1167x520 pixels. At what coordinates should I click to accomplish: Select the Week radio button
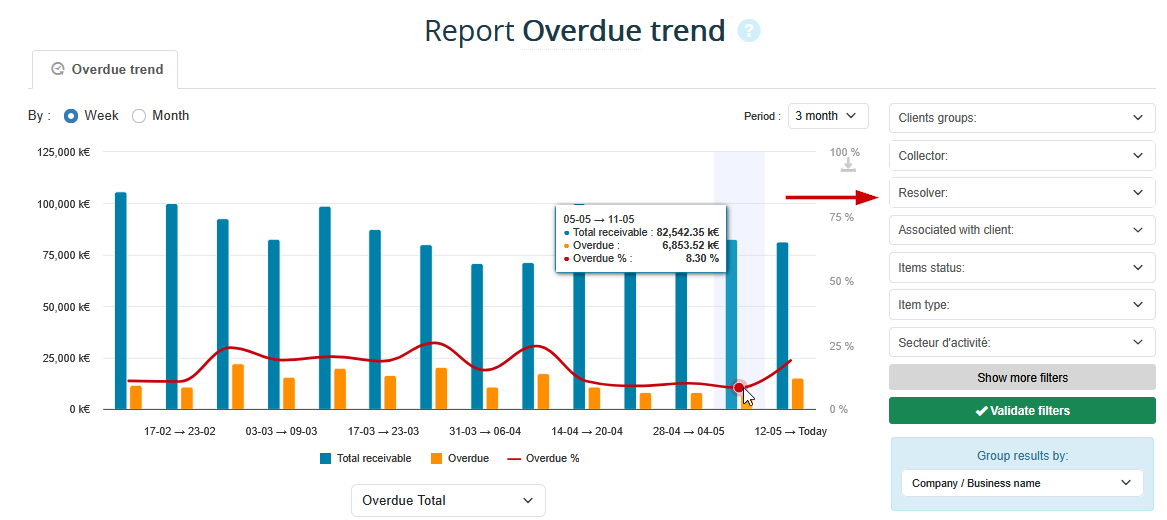click(x=71, y=116)
